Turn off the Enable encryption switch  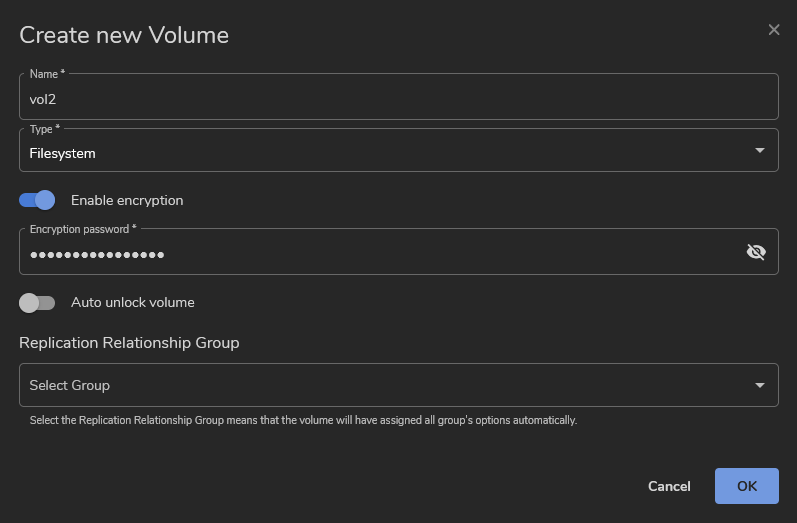point(37,200)
